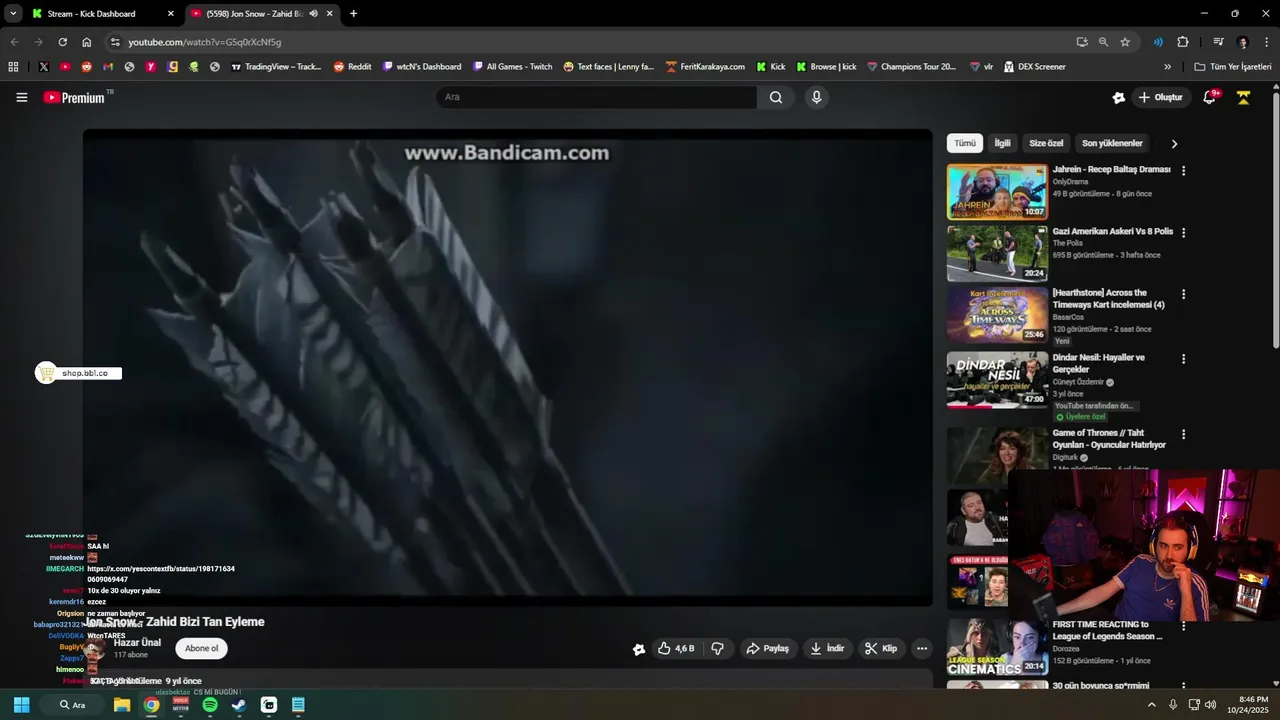Select the Tümü filter chip
This screenshot has height=720, width=1280.
pos(965,143)
